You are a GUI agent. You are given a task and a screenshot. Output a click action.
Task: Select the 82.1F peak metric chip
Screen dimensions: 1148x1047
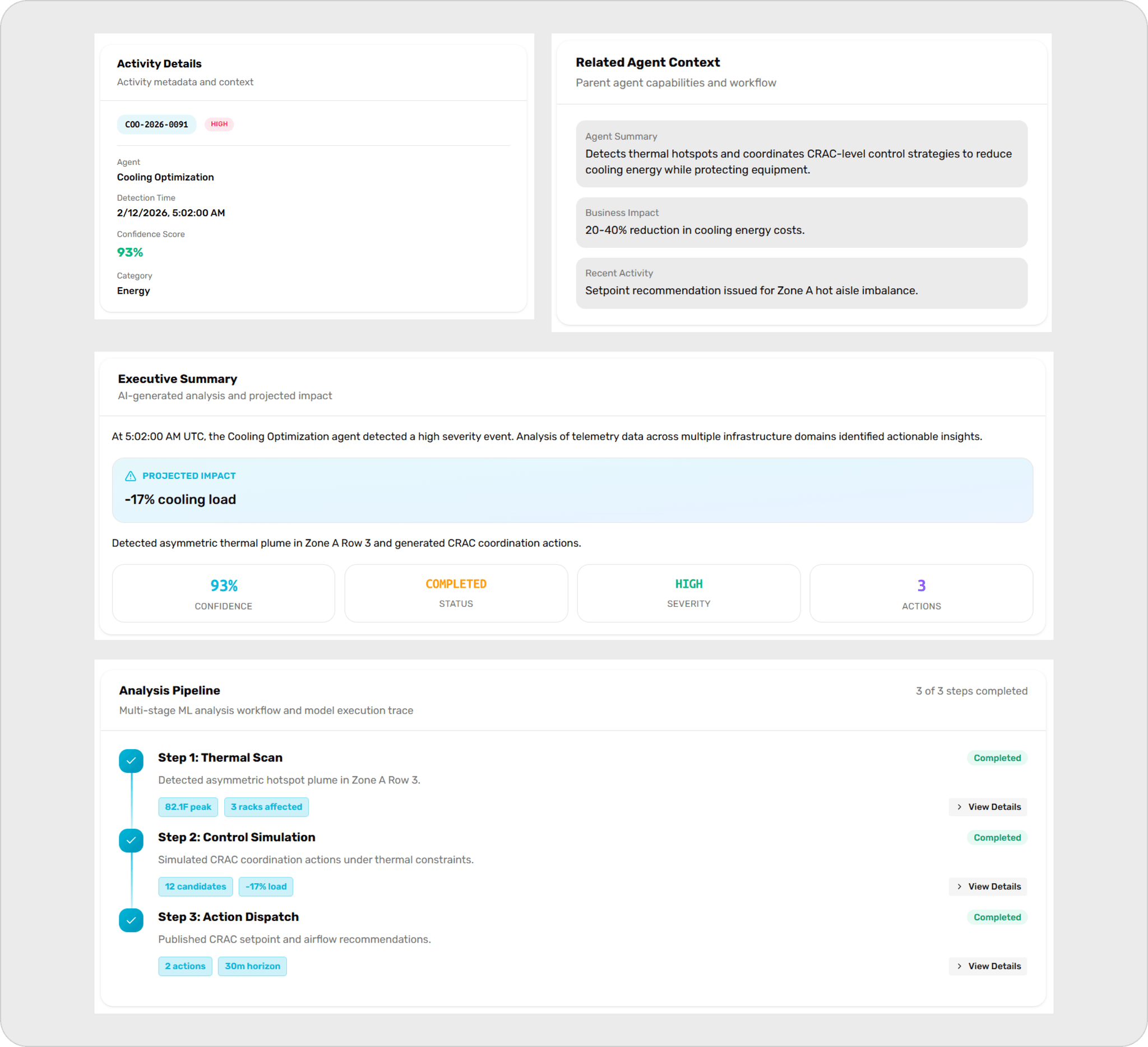[188, 806]
